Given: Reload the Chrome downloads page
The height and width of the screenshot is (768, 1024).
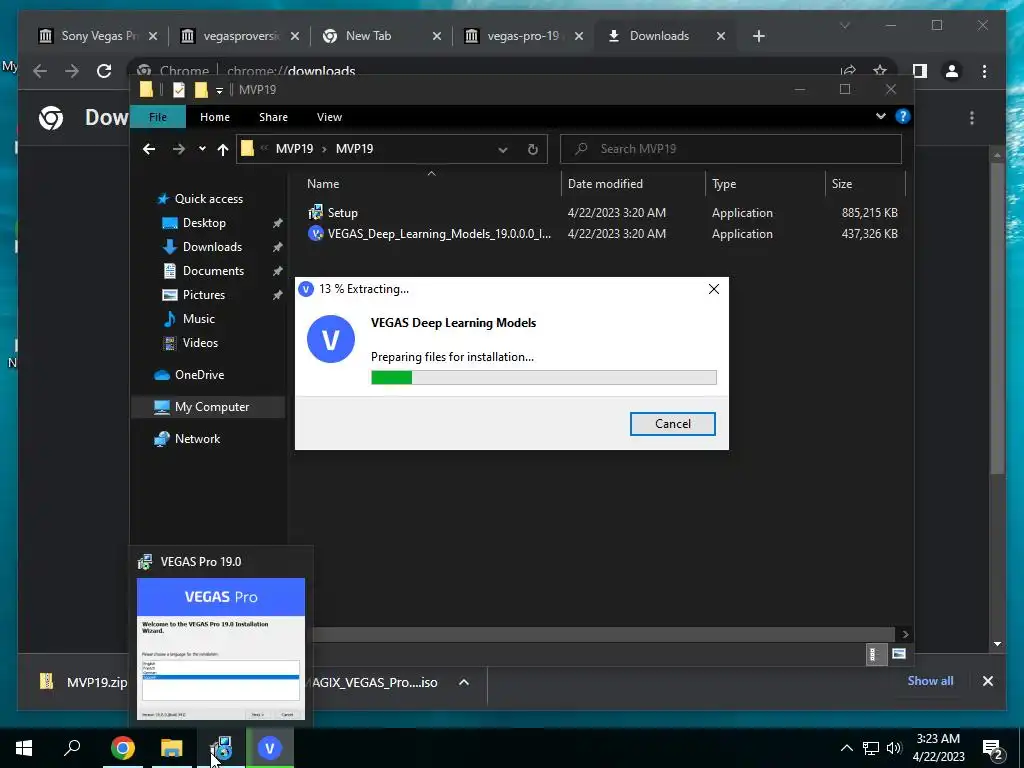Looking at the screenshot, I should pyautogui.click(x=104, y=71).
